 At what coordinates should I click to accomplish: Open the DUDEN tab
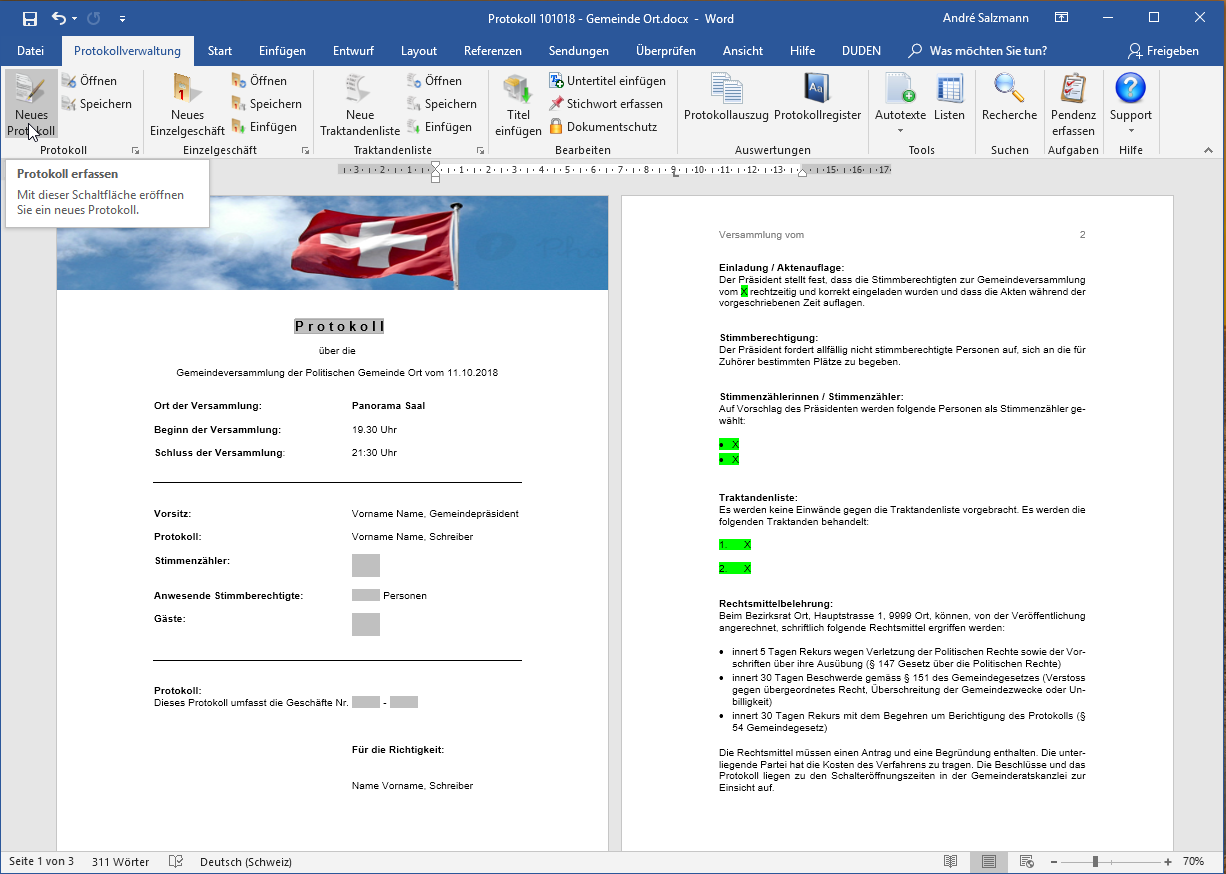tap(861, 51)
